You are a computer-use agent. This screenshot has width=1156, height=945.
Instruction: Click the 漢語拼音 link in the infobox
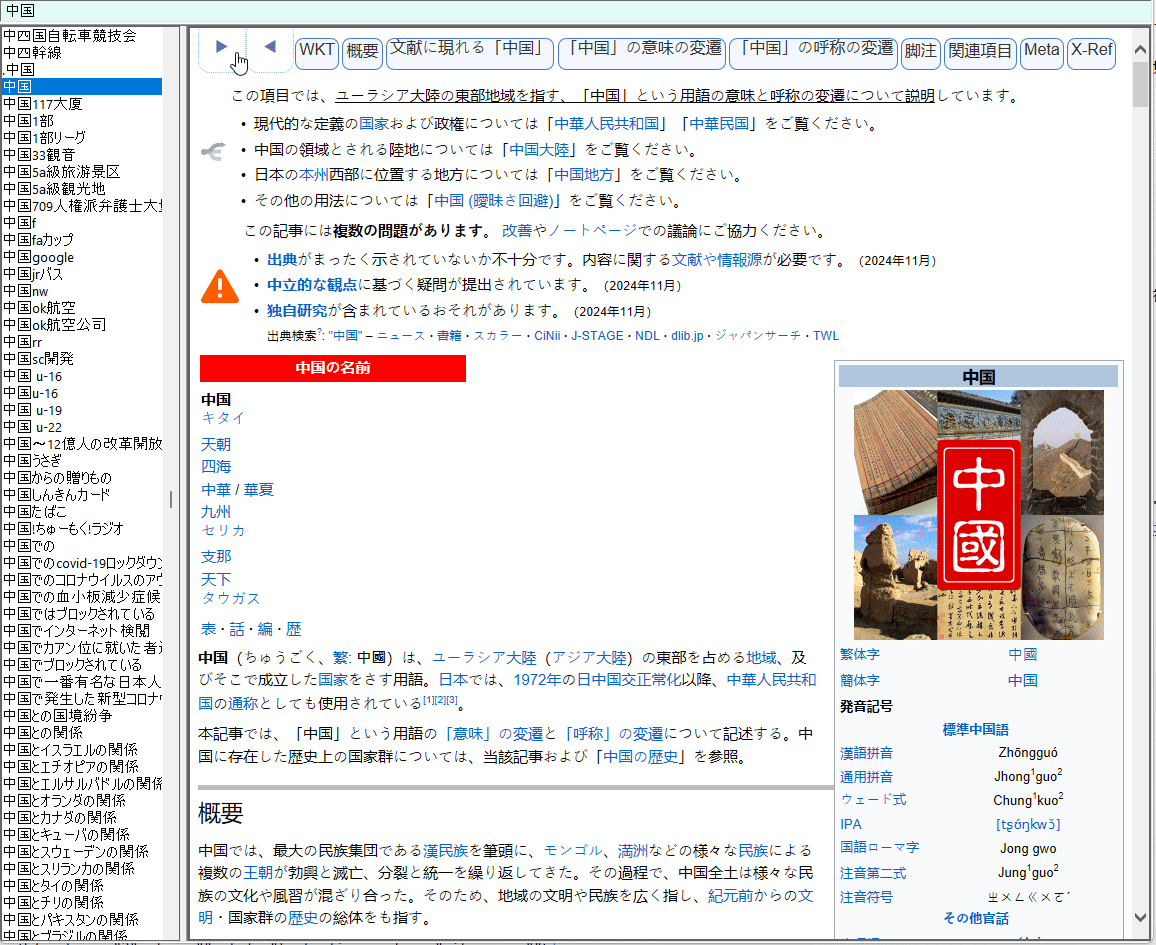866,753
